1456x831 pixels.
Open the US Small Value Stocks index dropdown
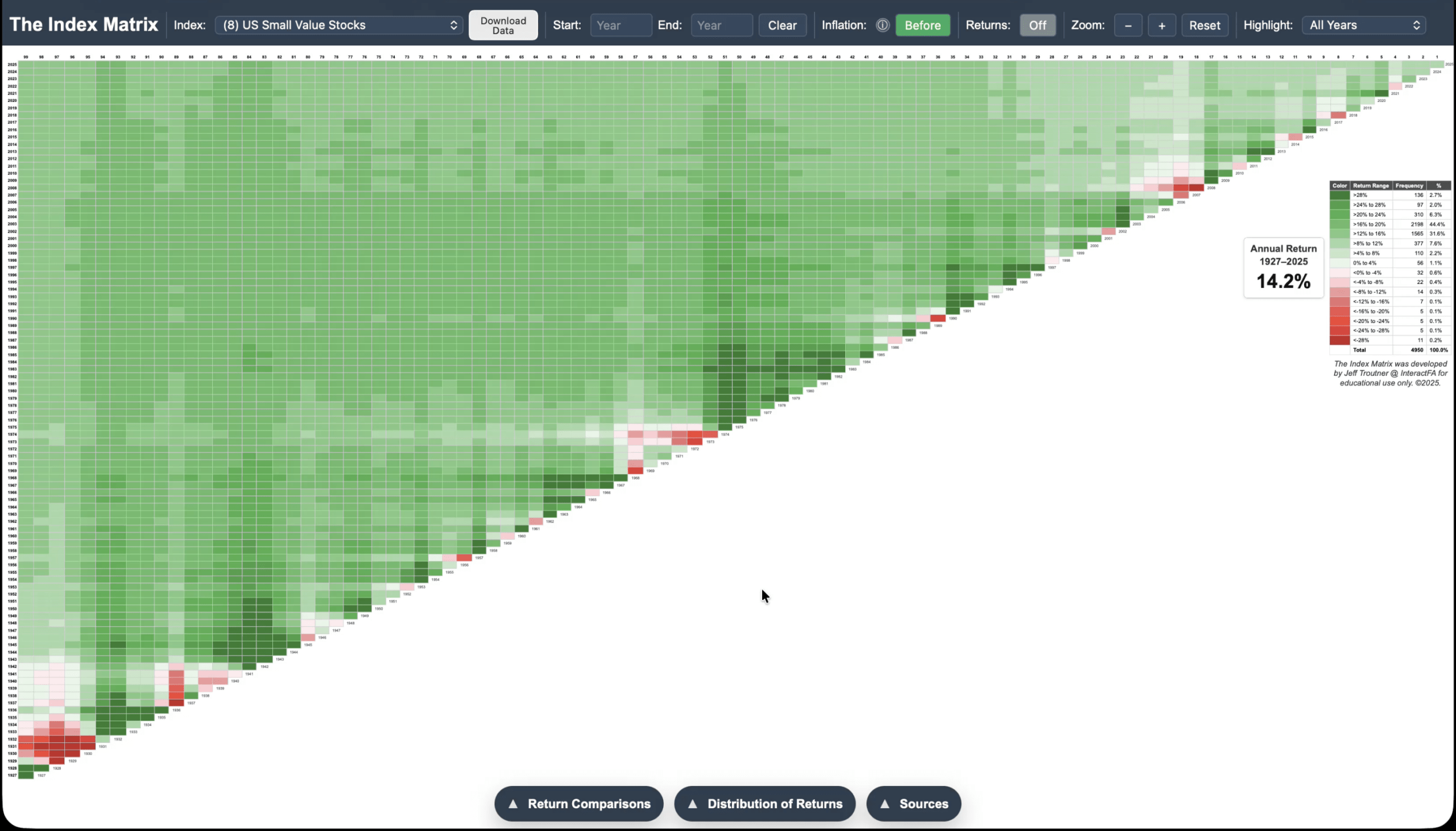338,25
